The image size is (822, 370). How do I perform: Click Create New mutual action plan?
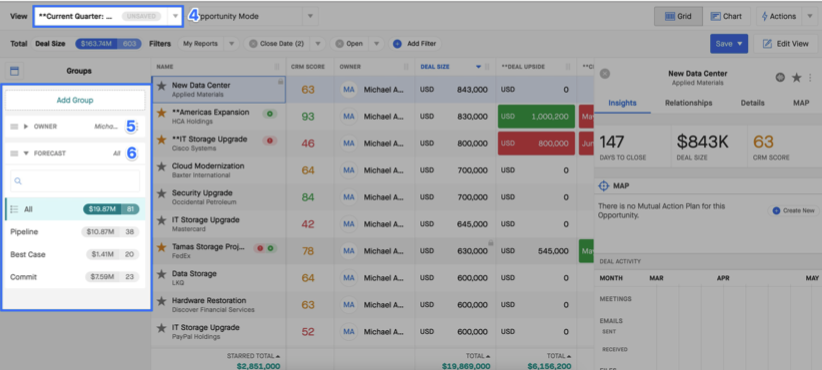pos(793,211)
